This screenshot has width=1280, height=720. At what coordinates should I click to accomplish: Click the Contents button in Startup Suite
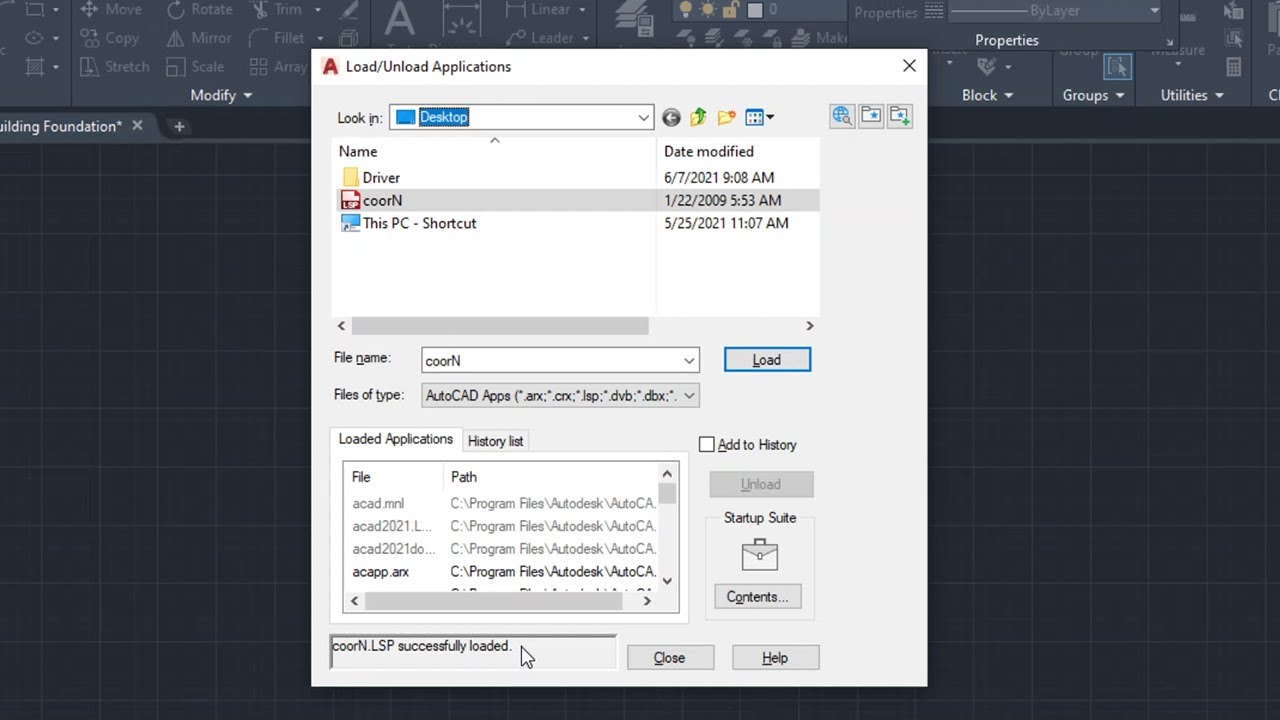coord(757,597)
